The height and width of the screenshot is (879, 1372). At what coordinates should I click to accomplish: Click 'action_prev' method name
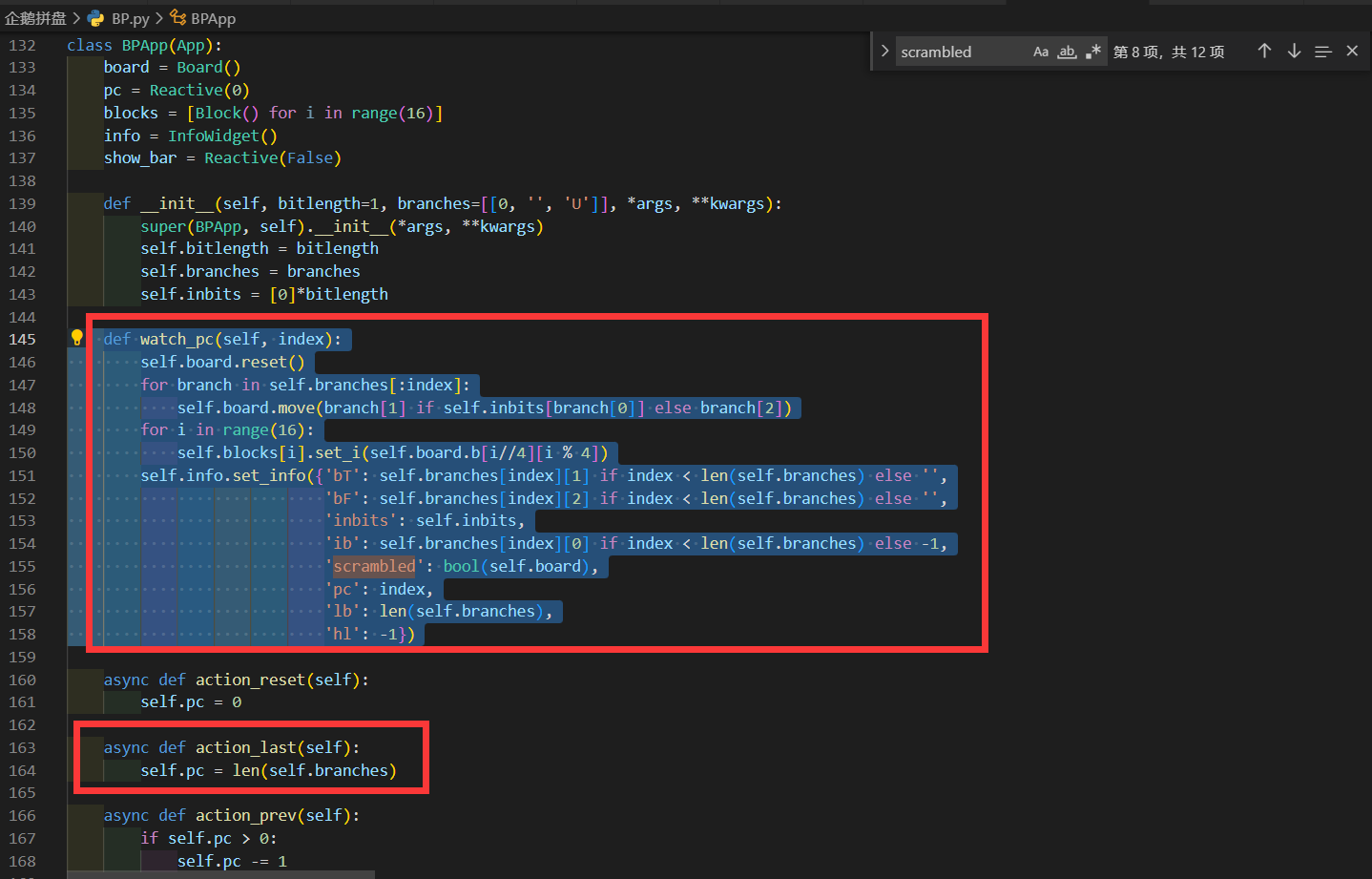(x=245, y=815)
